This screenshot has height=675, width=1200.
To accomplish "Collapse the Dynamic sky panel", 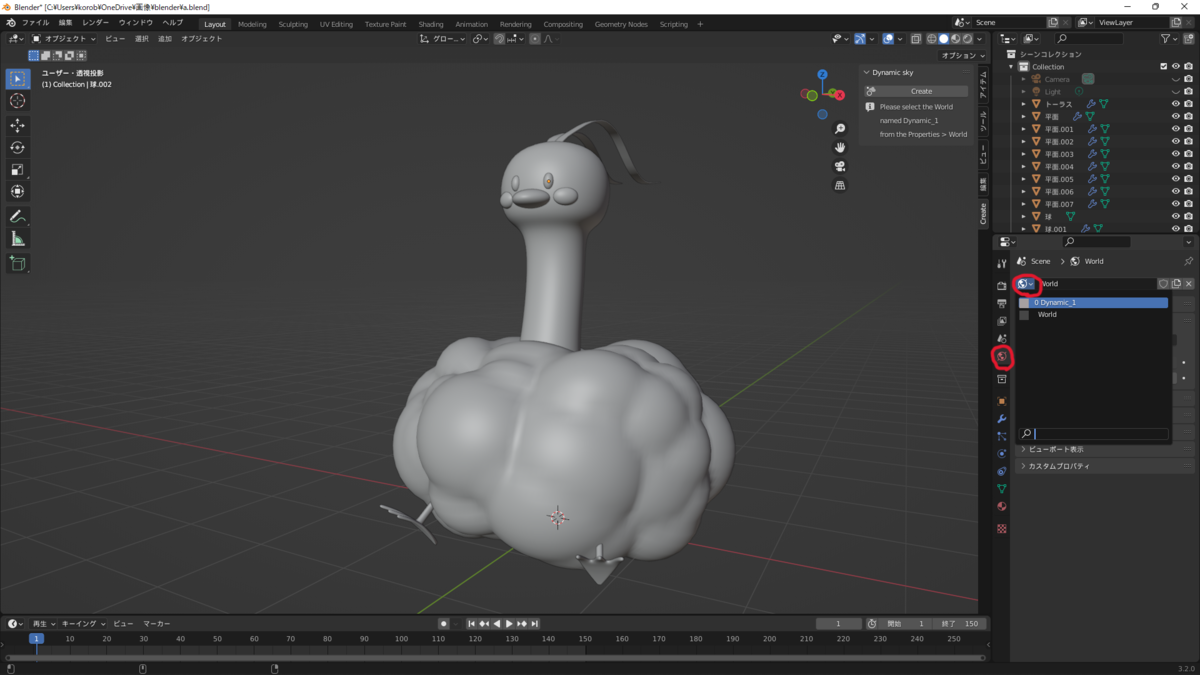I will [x=866, y=72].
